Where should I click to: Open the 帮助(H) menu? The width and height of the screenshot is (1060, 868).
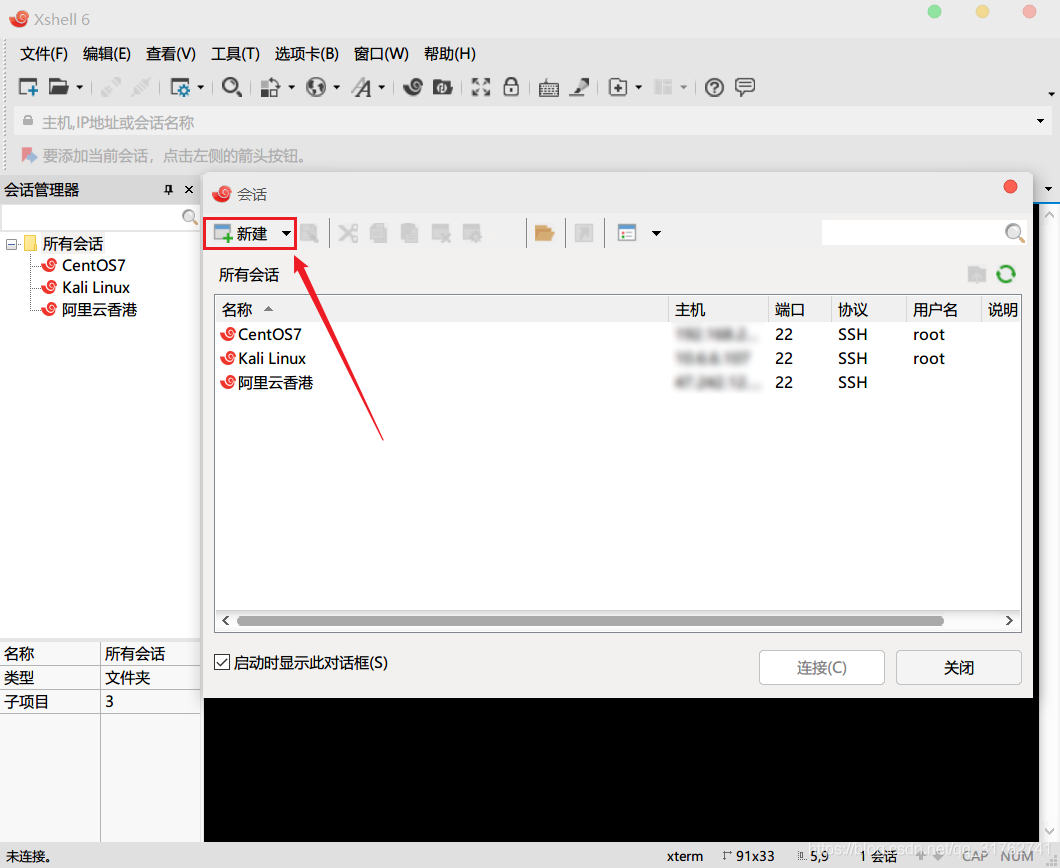[450, 54]
